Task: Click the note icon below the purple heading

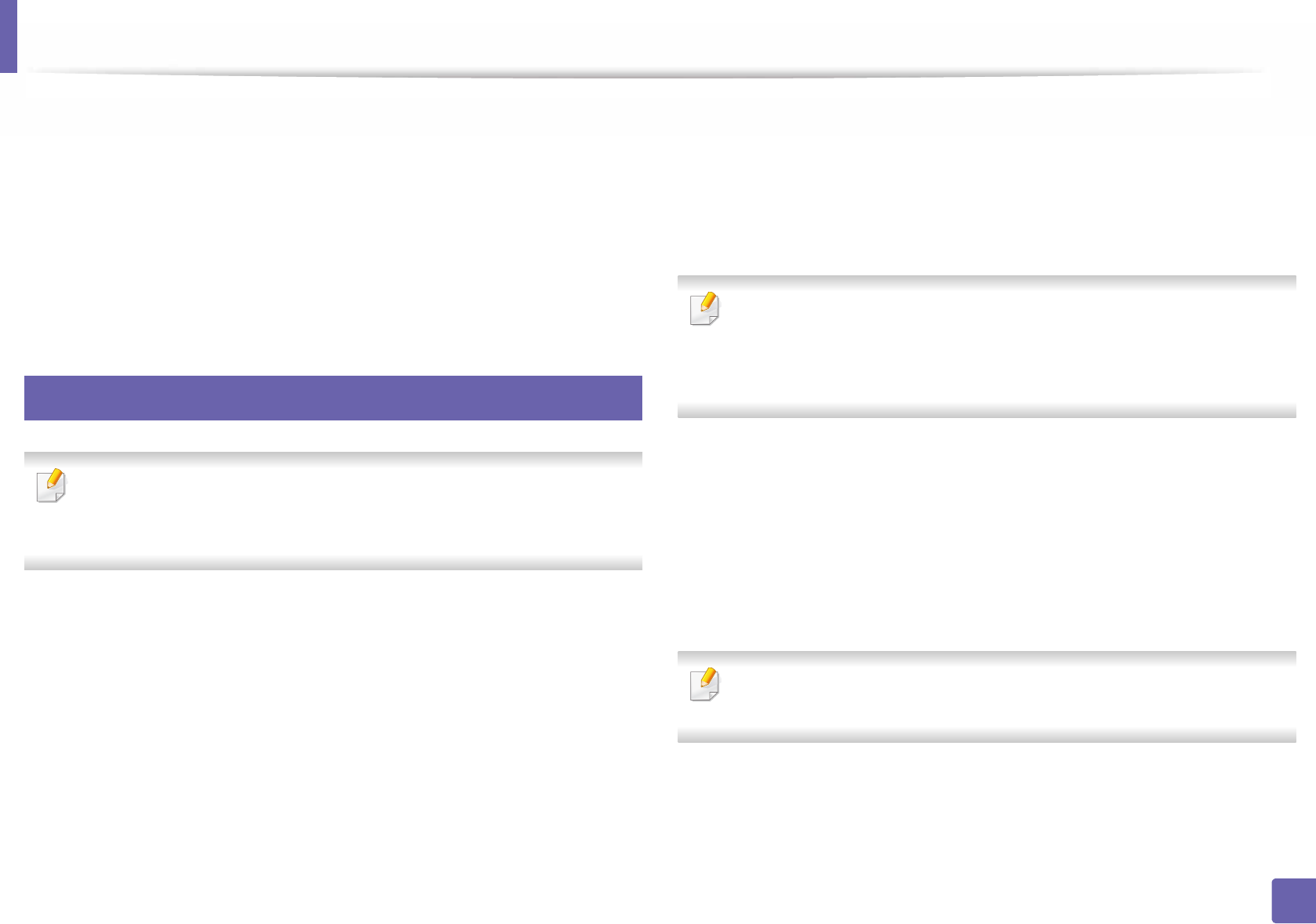Action: pos(51,486)
